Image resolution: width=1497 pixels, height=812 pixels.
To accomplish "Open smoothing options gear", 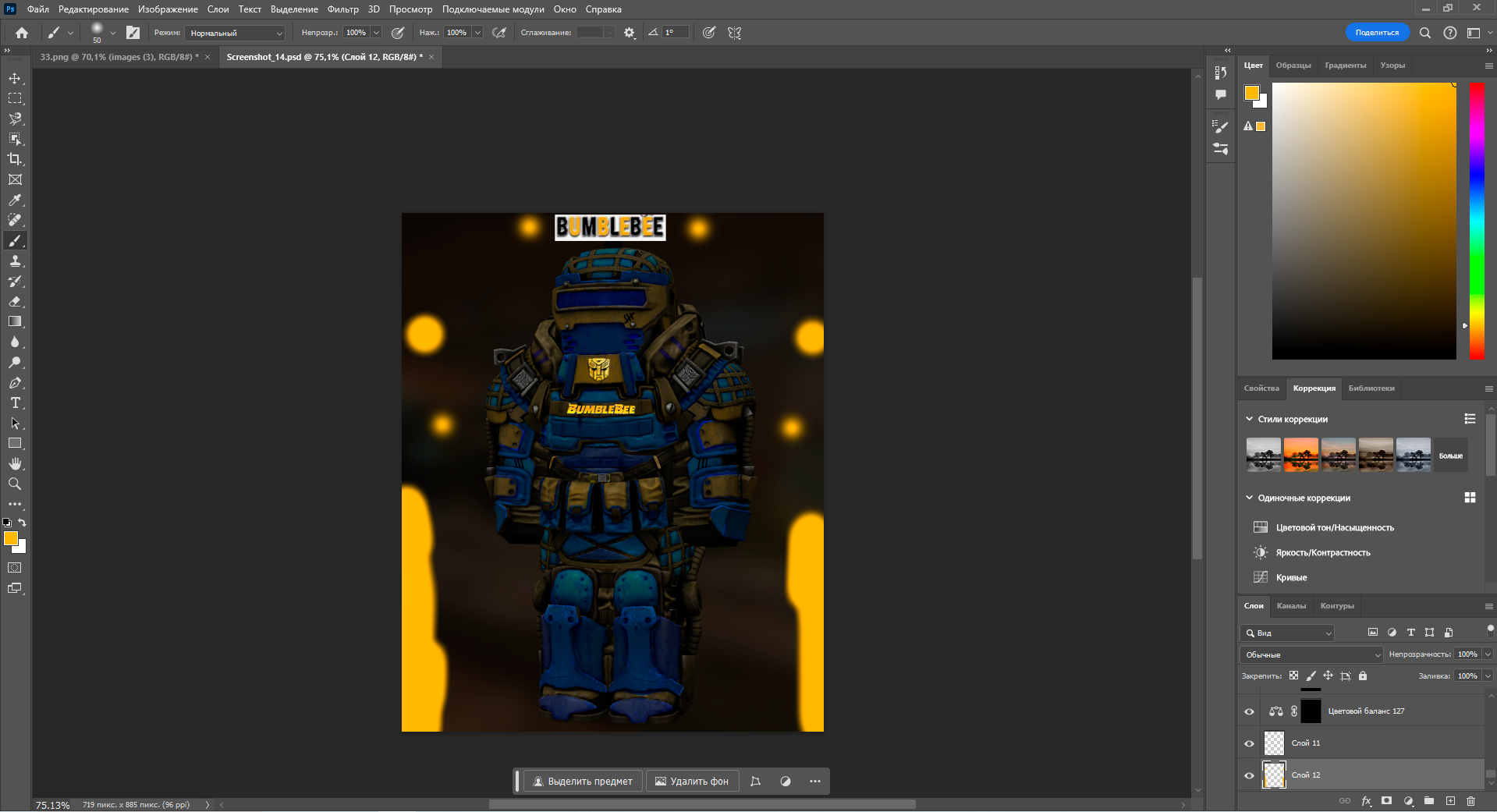I will coord(630,33).
